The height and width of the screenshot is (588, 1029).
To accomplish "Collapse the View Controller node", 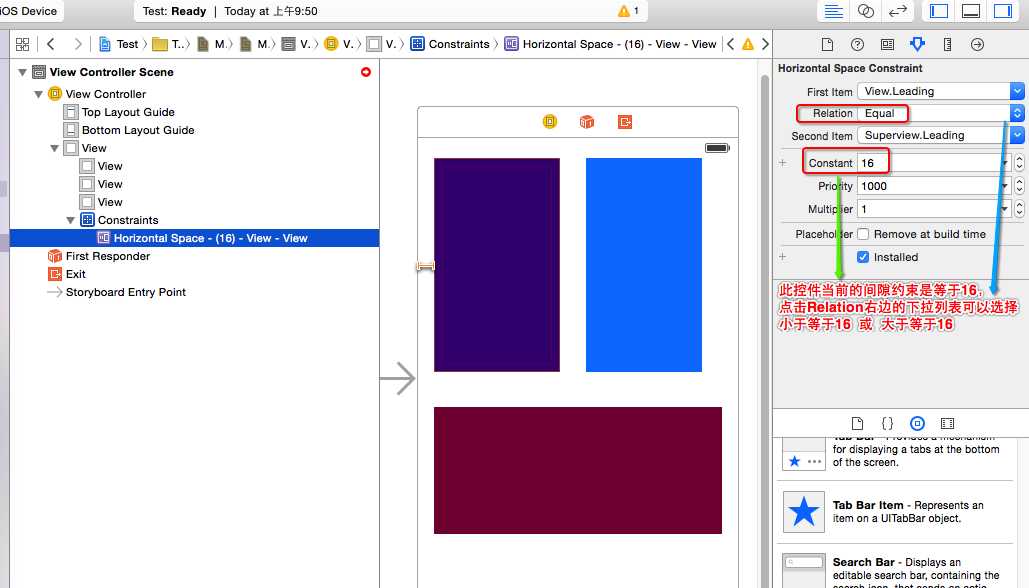I will pyautogui.click(x=39, y=94).
